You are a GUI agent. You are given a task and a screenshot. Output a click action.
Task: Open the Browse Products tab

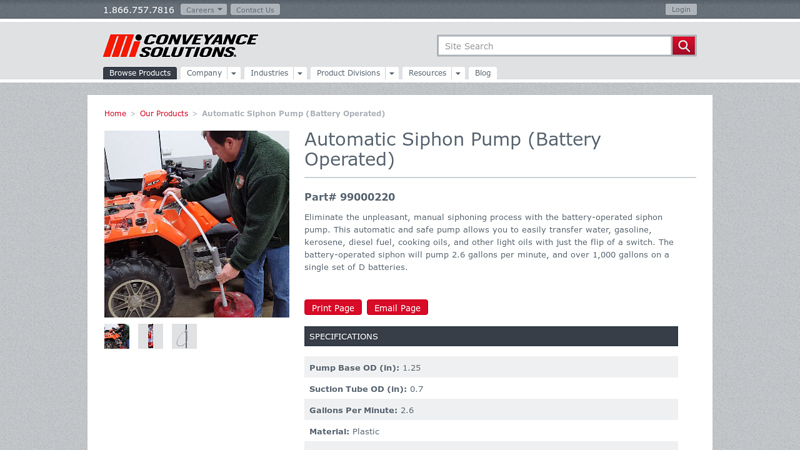point(140,73)
